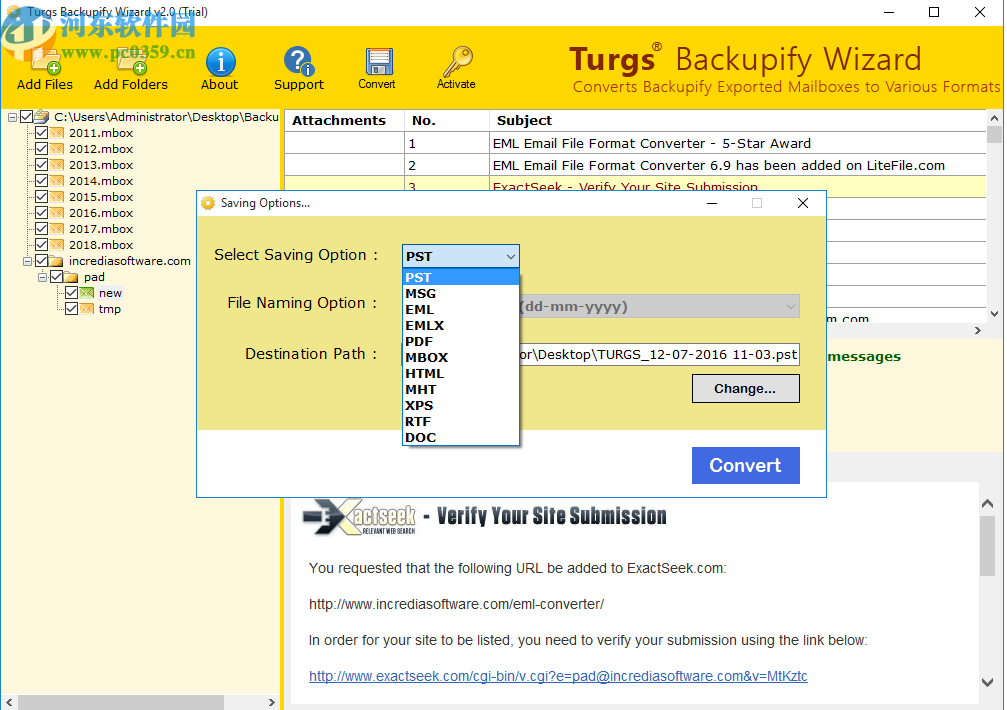Screen dimensions: 1007x710
Task: Open the About info icon
Action: click(220, 62)
